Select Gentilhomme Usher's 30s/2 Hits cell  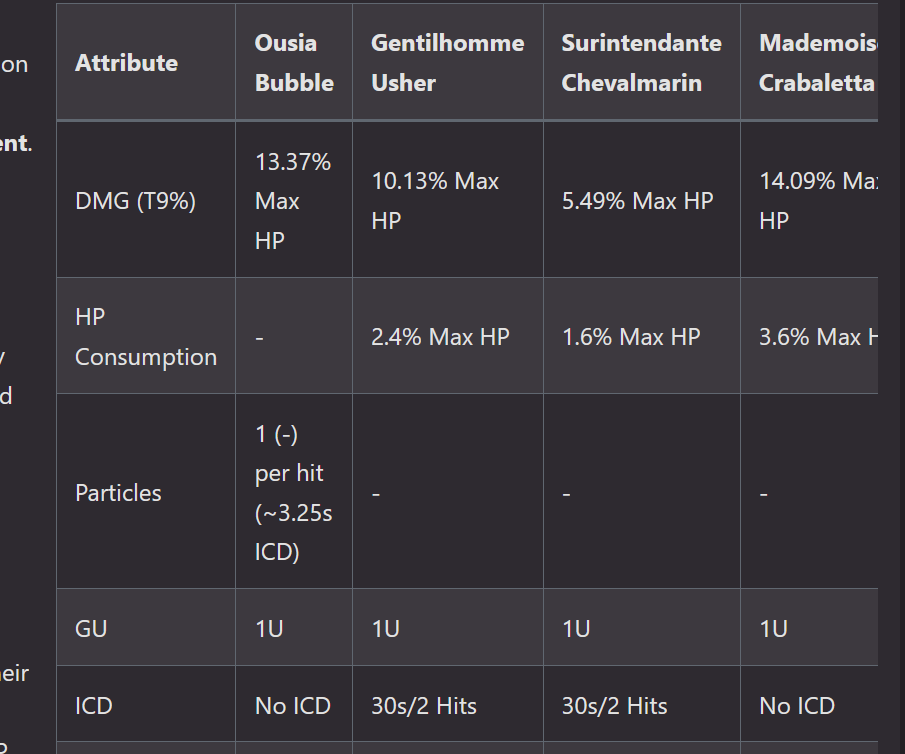coord(424,706)
